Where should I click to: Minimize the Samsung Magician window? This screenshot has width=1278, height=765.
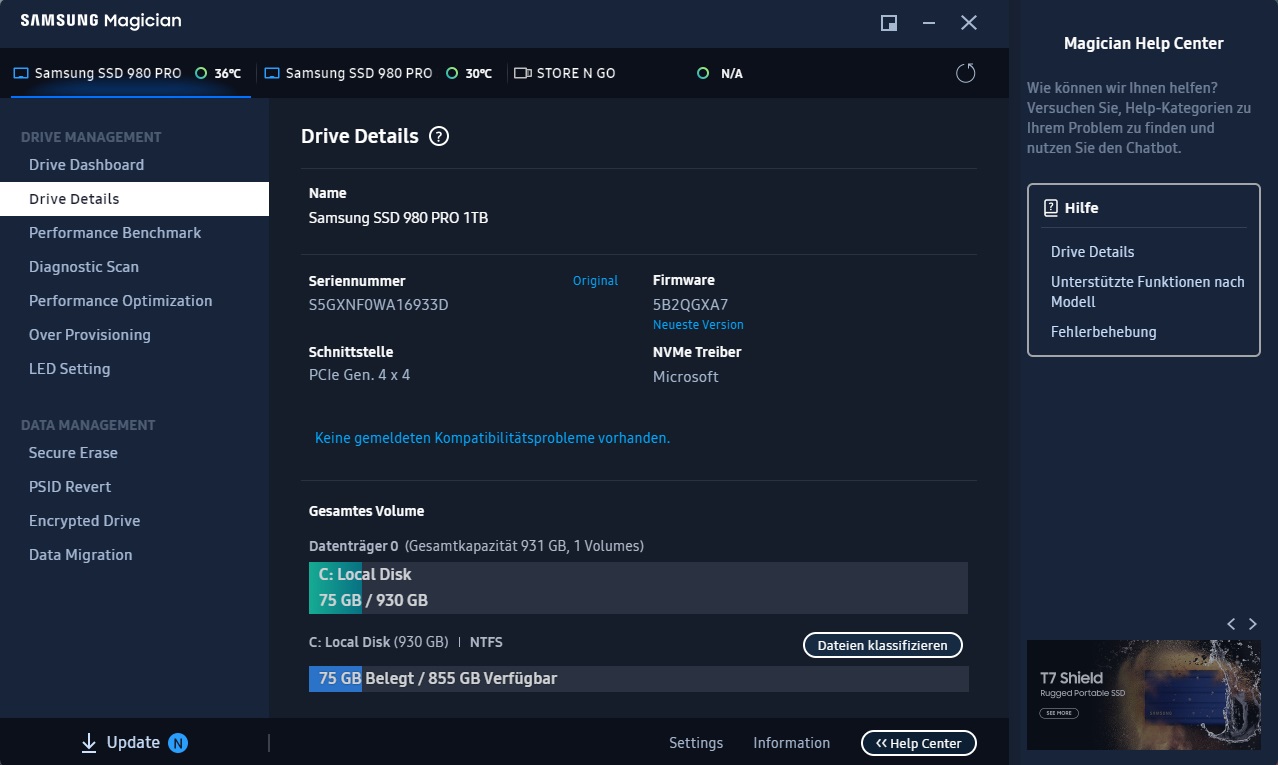(929, 23)
